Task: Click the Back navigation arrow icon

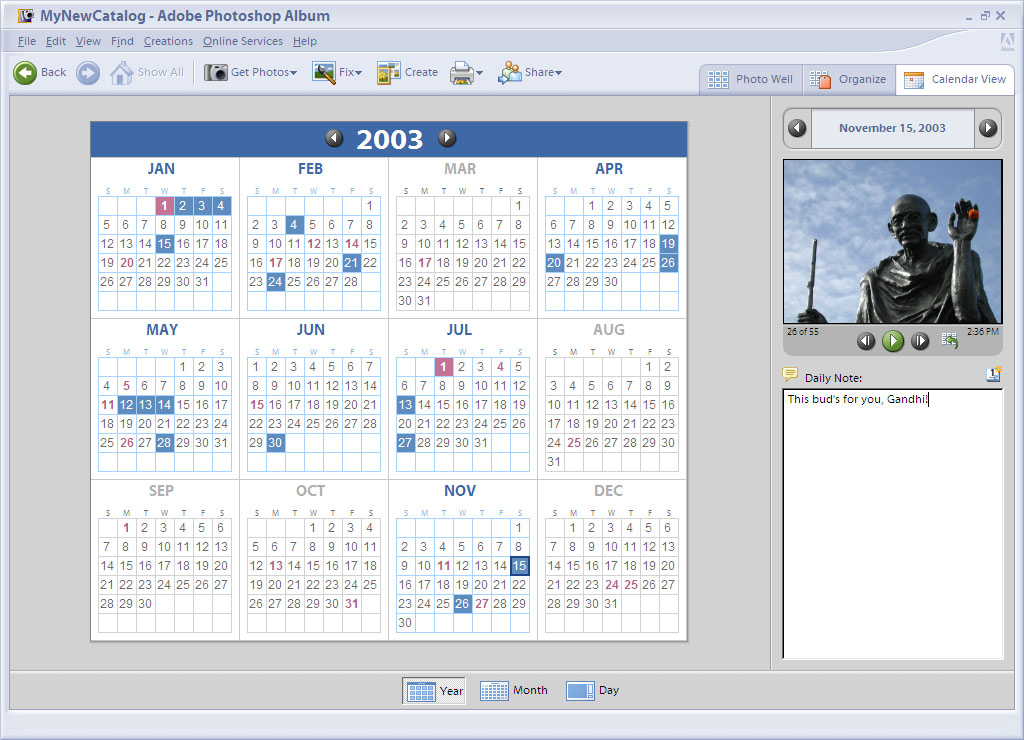Action: click(25, 72)
